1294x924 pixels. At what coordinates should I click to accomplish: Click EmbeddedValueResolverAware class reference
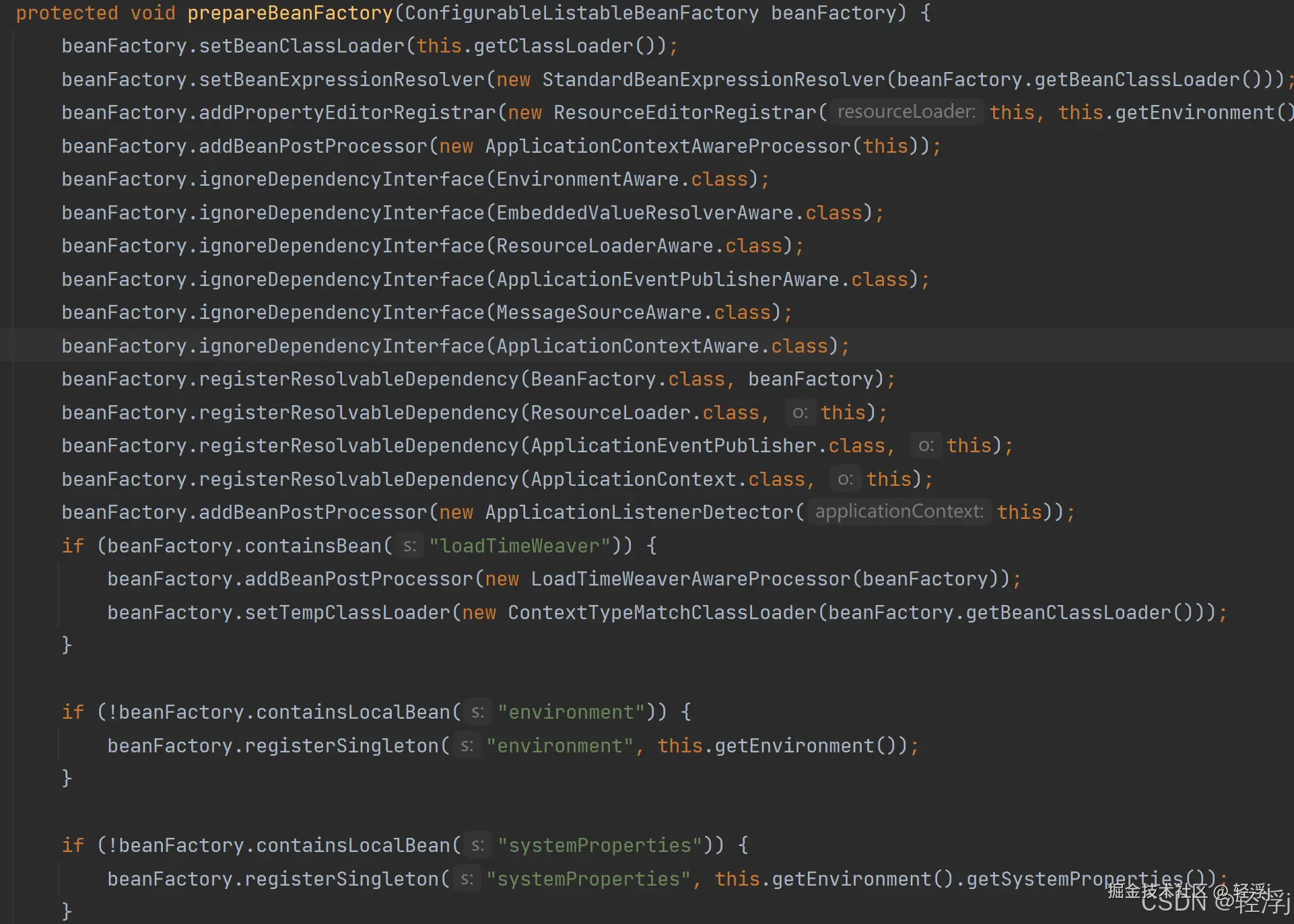tap(645, 213)
